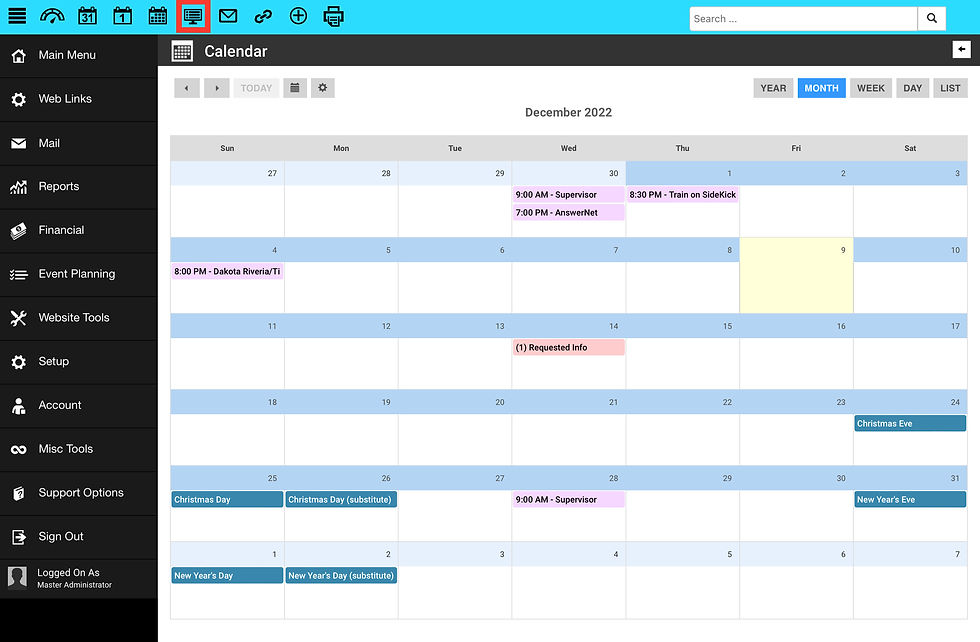
Task: Open Mail in the sidebar
Action: [x=79, y=143]
